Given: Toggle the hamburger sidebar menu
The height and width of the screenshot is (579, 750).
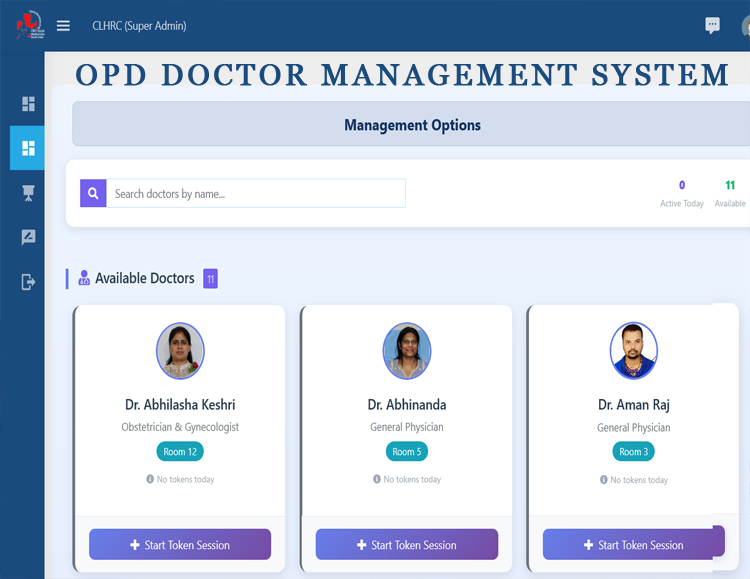Looking at the screenshot, I should point(64,26).
